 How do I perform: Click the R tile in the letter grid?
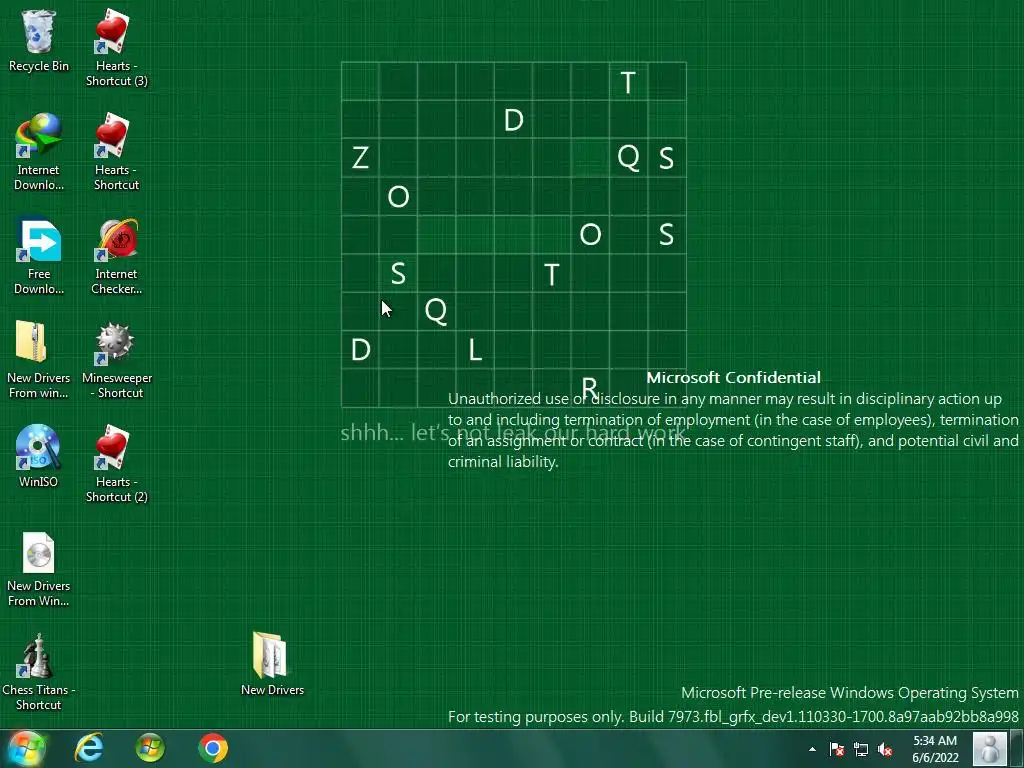pyautogui.click(x=590, y=388)
